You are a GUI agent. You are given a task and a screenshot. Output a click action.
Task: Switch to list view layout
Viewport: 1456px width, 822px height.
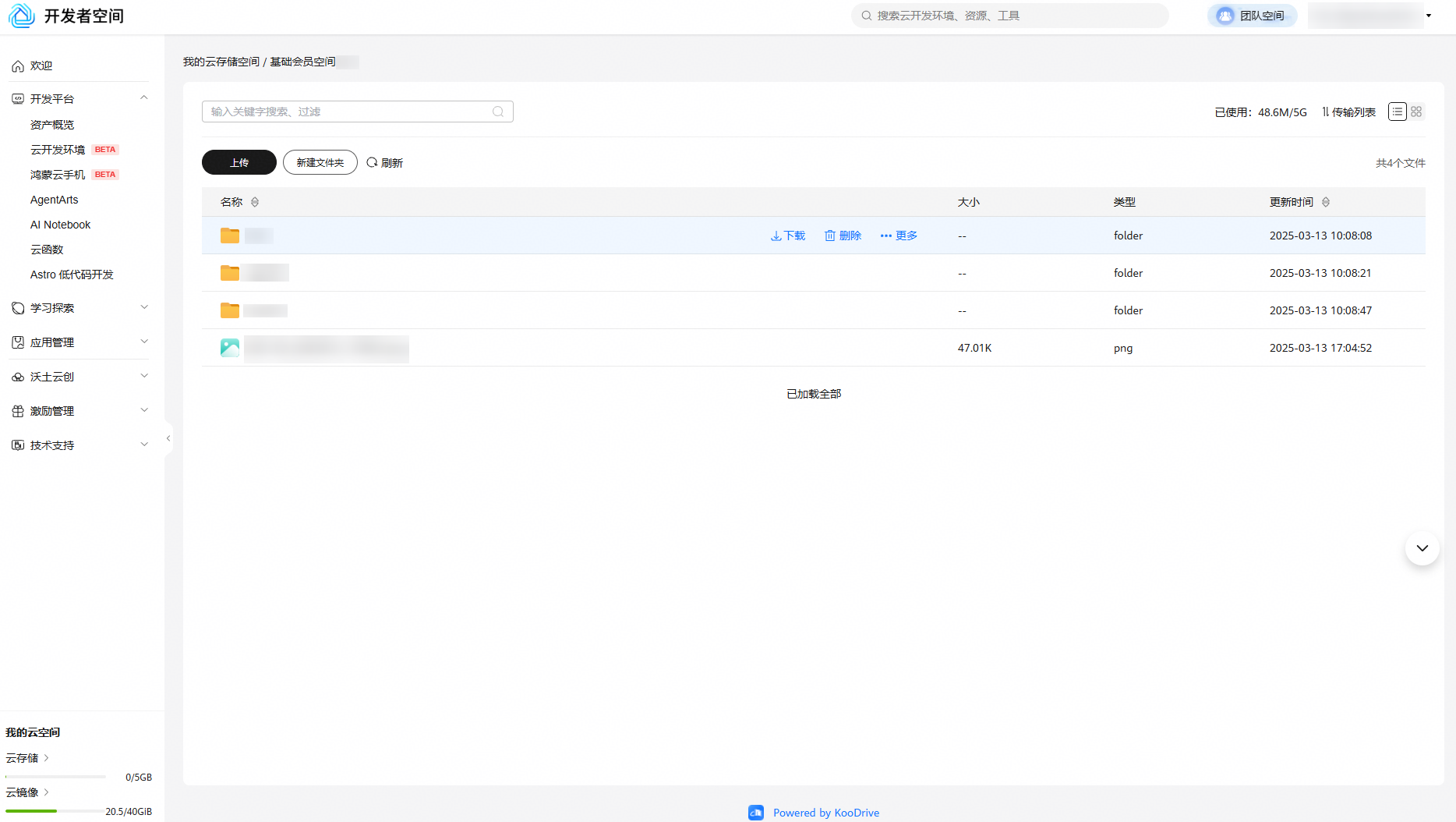(1398, 112)
